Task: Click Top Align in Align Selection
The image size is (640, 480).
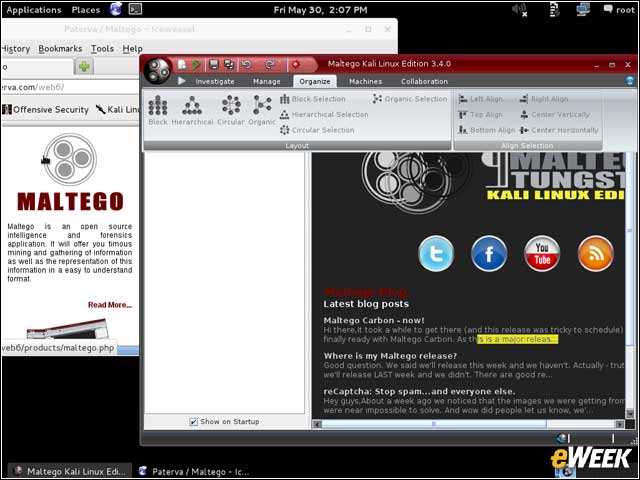Action: [480, 115]
